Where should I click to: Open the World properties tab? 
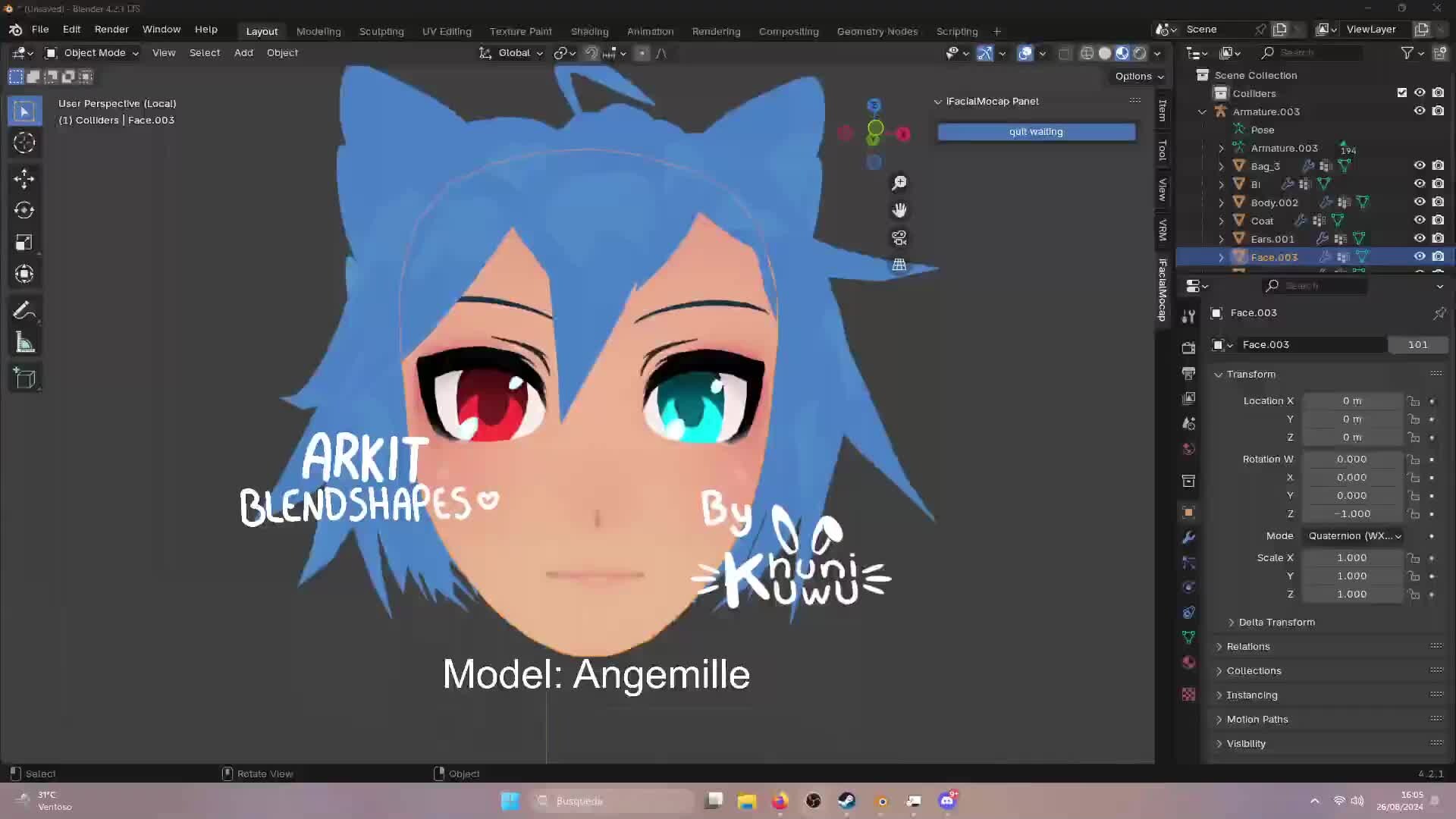coord(1188,448)
